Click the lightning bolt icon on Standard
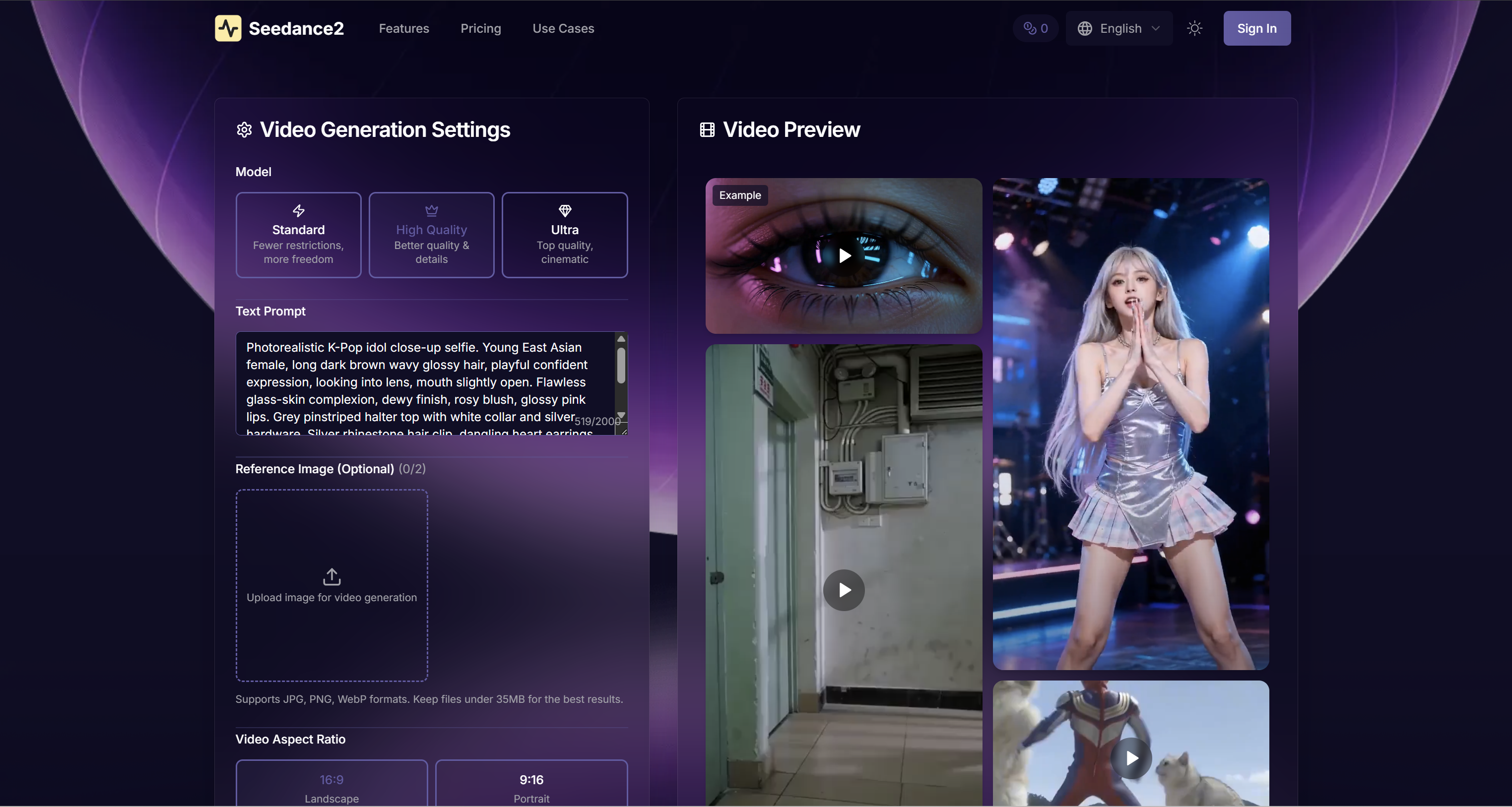This screenshot has width=1512, height=807. click(x=298, y=210)
